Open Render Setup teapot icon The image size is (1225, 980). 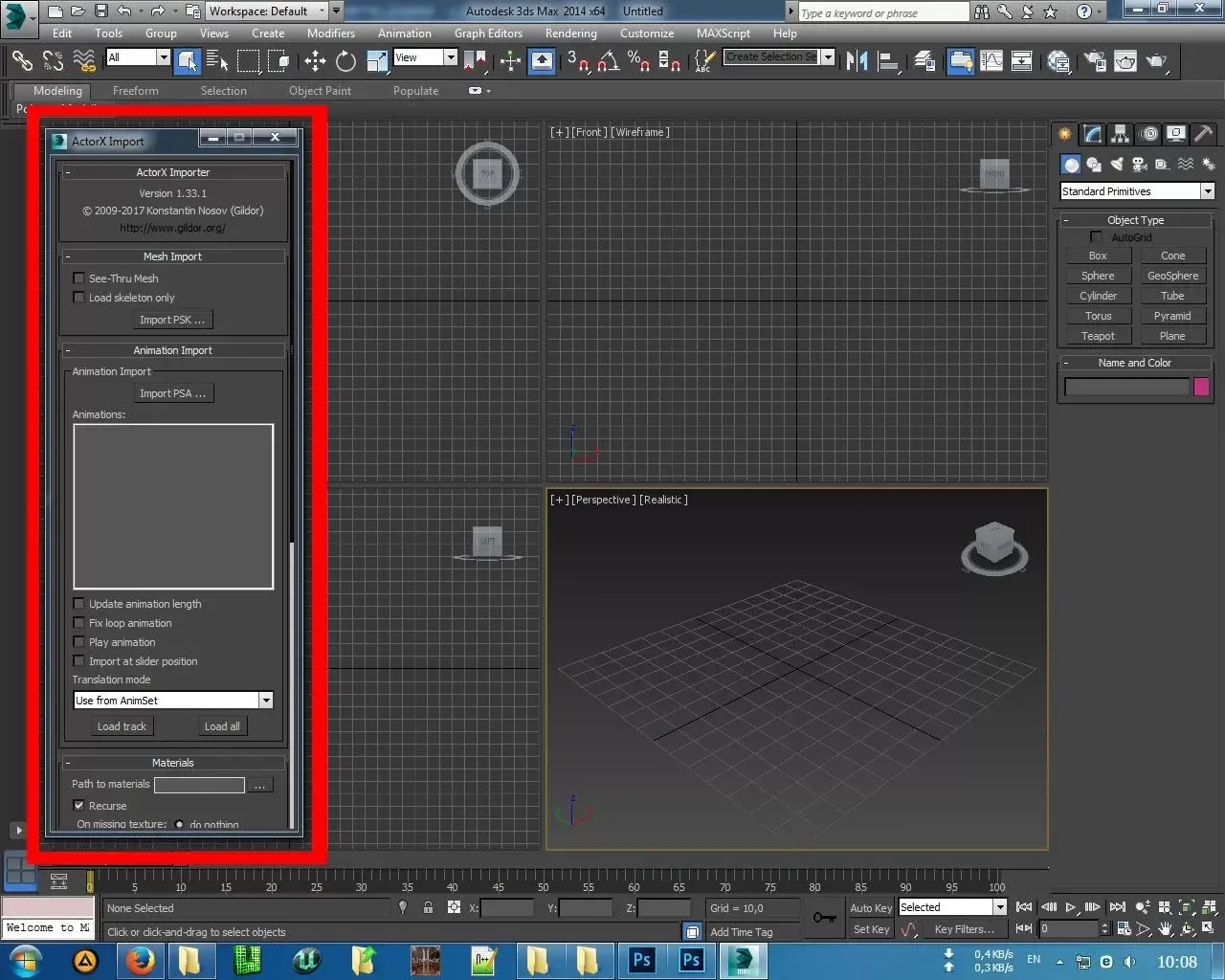[x=1095, y=61]
